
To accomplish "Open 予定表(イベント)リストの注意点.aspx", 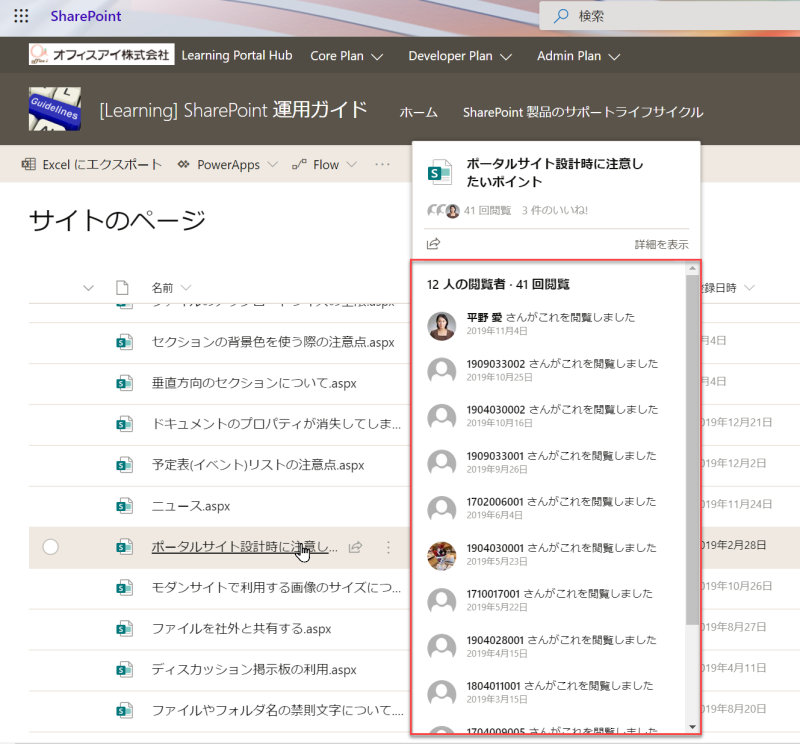I will [x=258, y=465].
